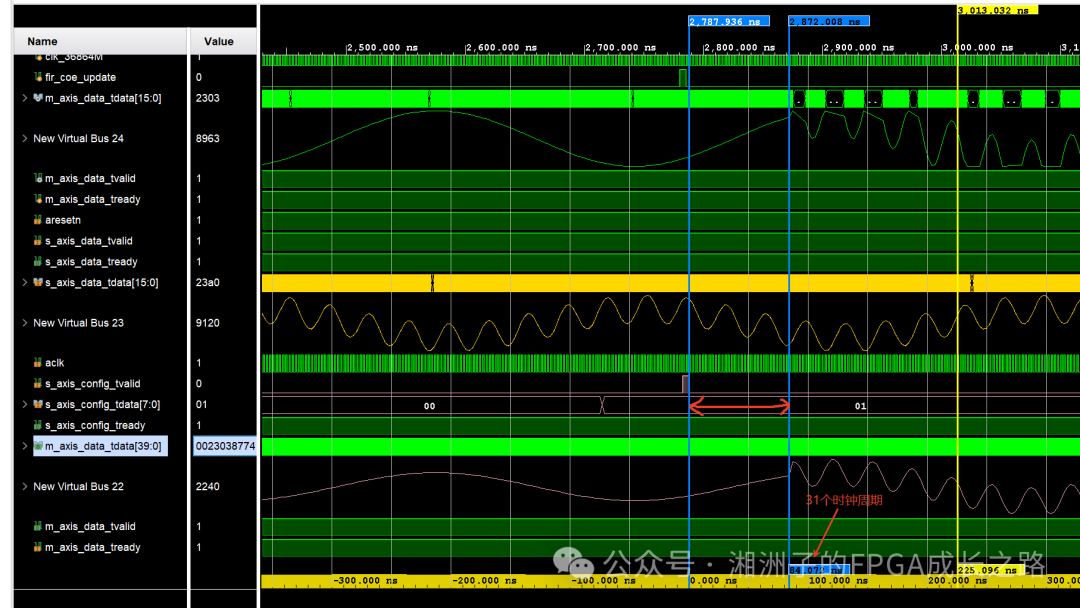Screen dimensions: 1080x608
Task: Click the s_axis_config_tvalid signal icon
Action: pos(38,384)
